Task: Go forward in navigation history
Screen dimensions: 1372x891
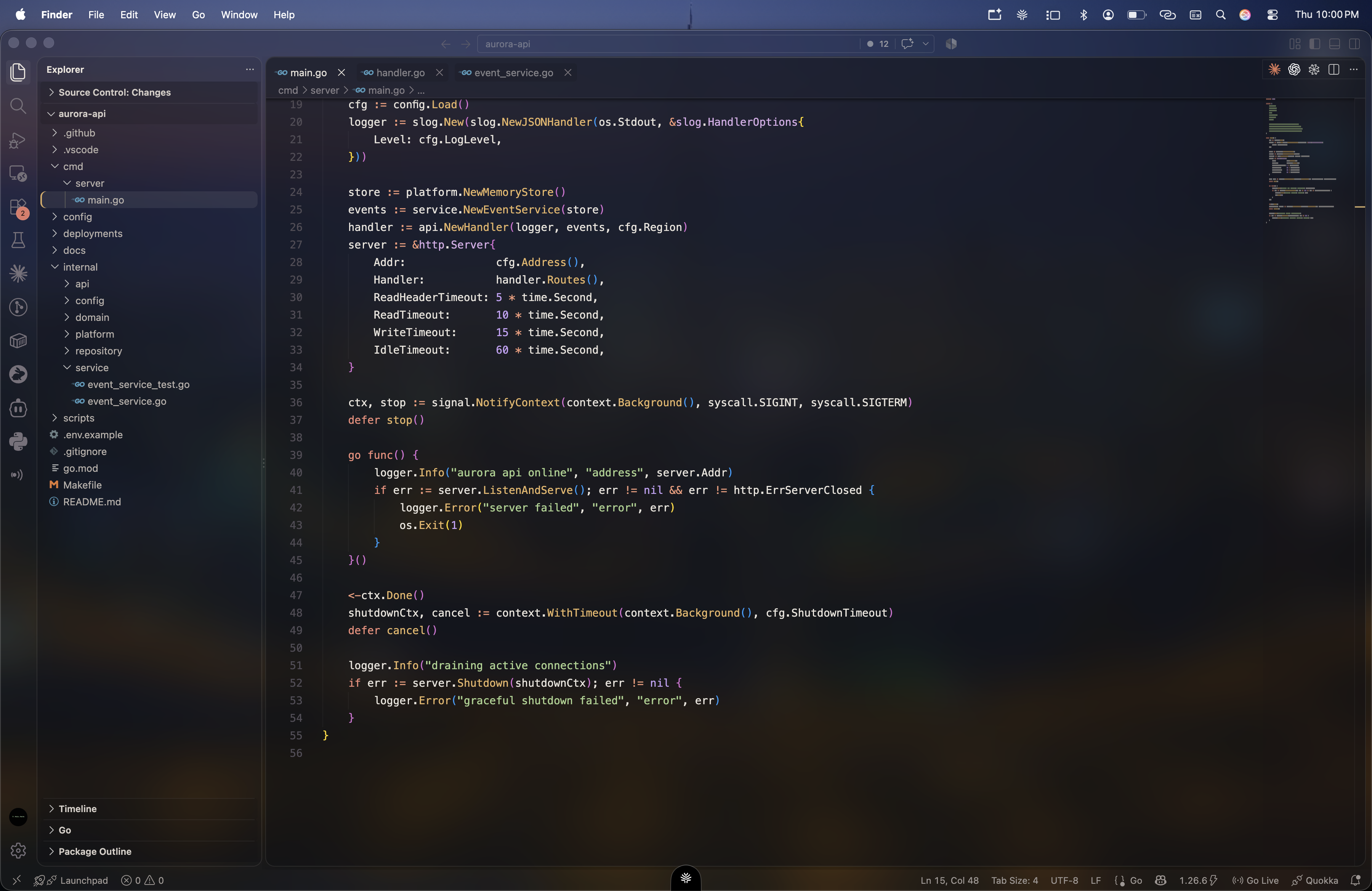Action: coord(466,44)
